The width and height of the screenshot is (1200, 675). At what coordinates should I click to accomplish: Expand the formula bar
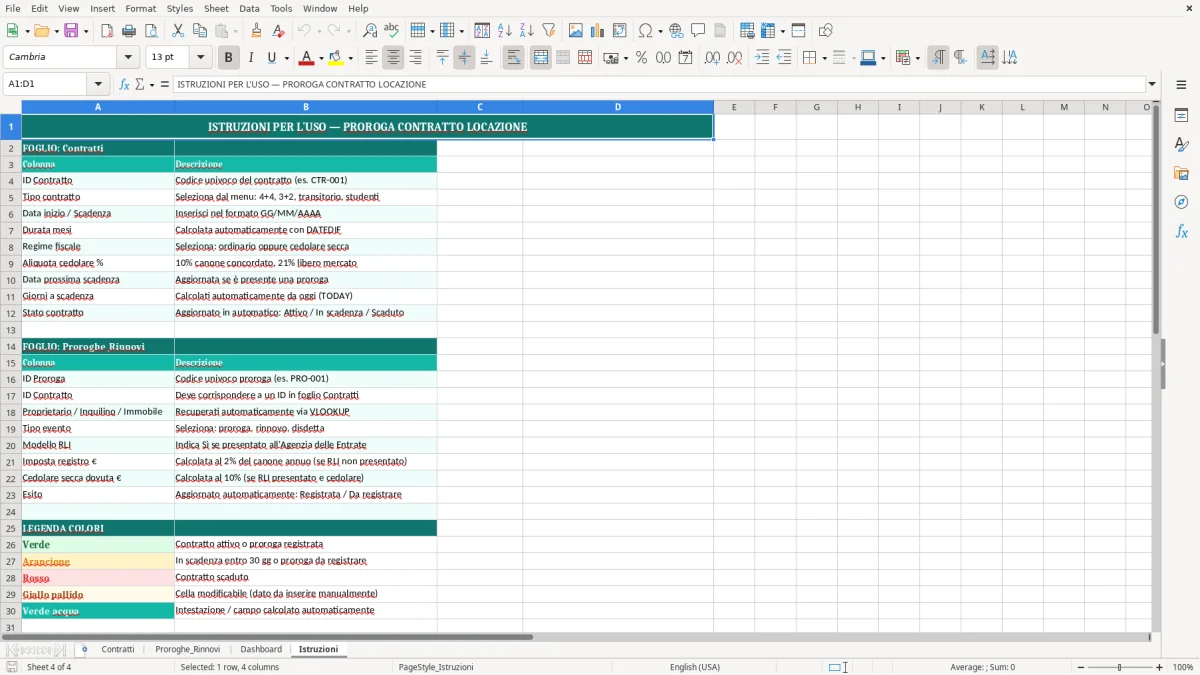click(x=1152, y=84)
